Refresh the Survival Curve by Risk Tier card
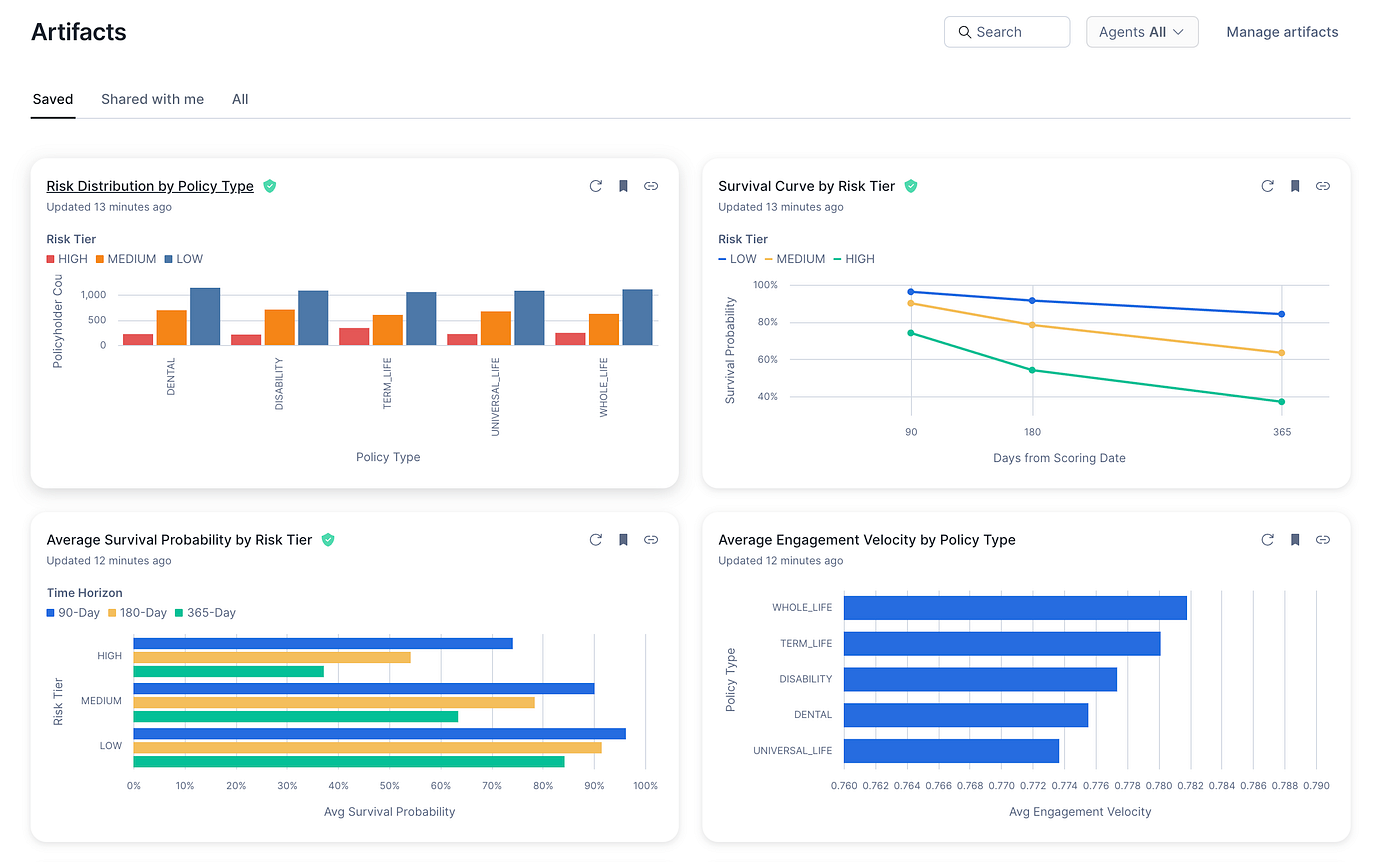 pos(1268,186)
